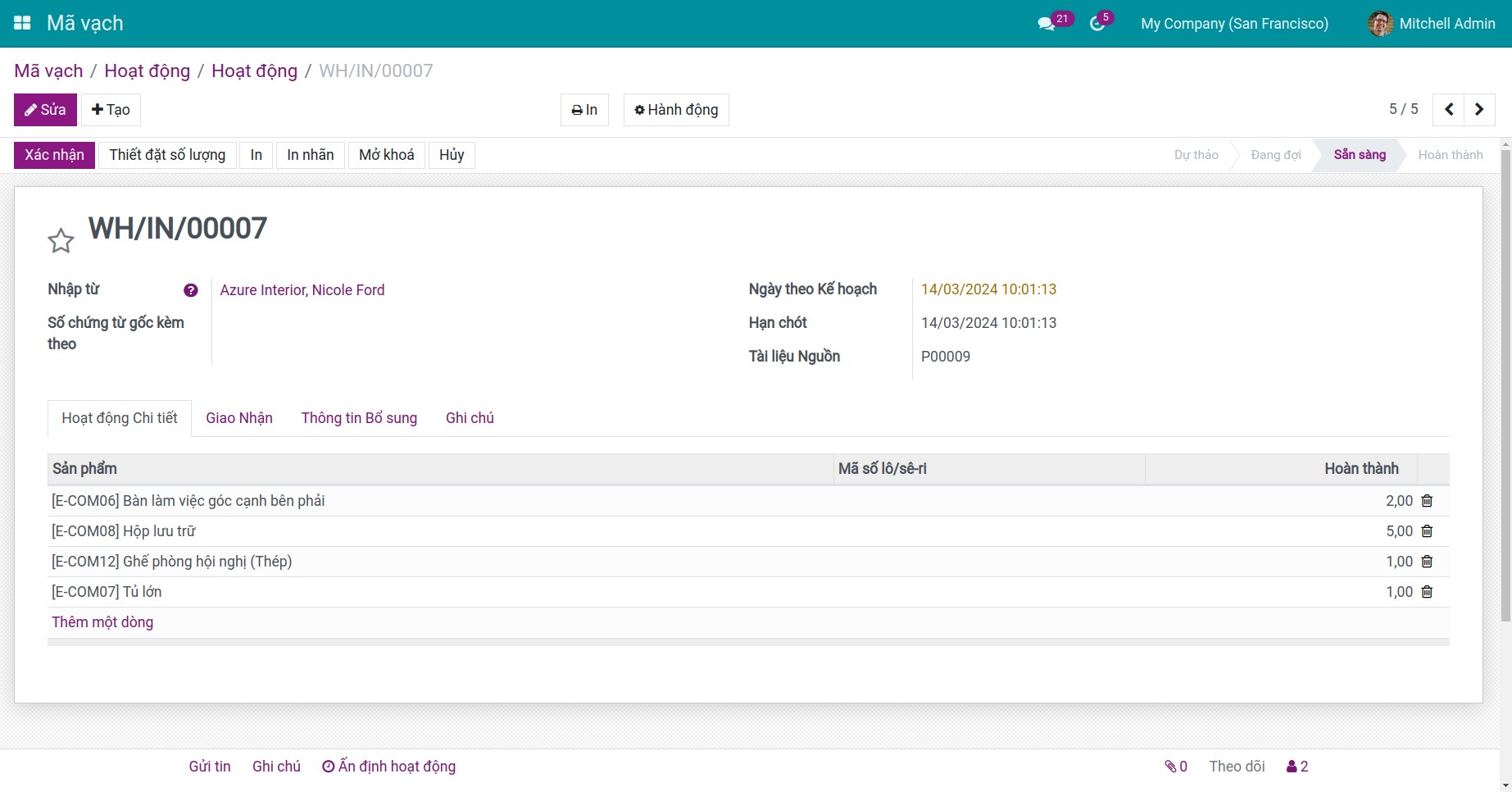Click the help question mark beside Nhập từ

191,290
